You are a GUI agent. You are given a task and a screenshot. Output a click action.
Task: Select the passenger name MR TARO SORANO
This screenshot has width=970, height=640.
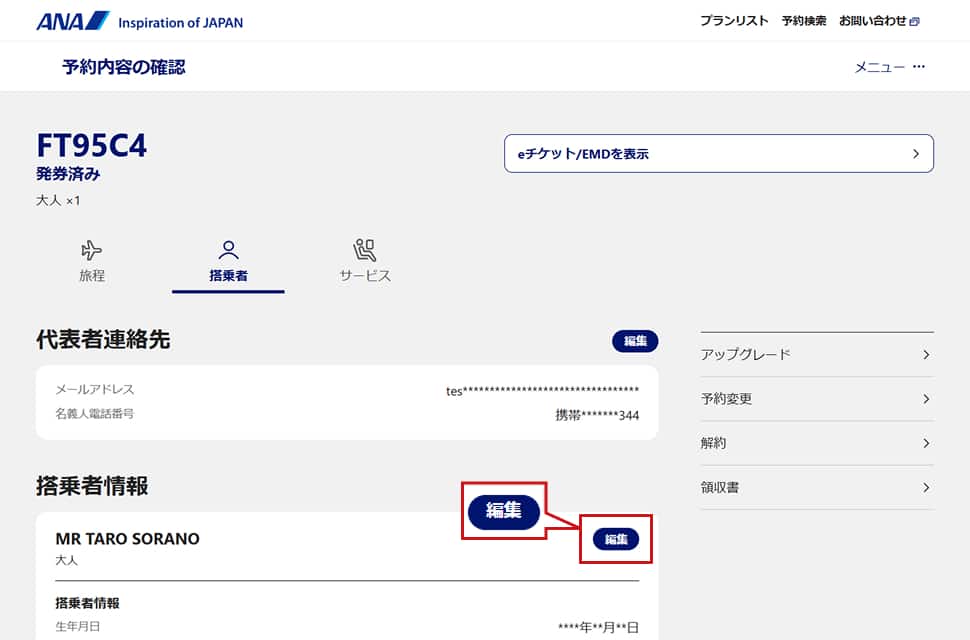(x=128, y=539)
